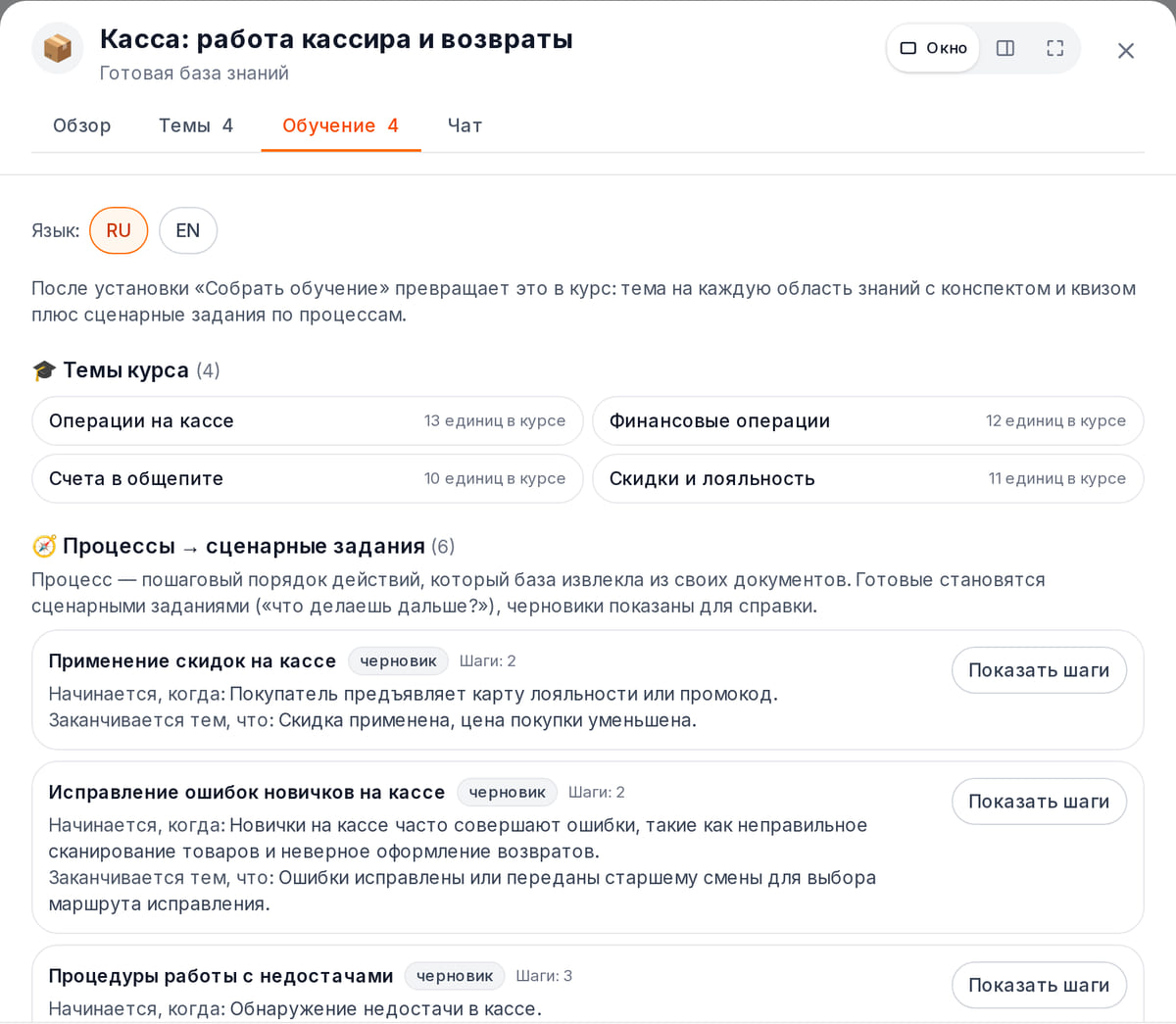Select EN language option

click(x=188, y=230)
